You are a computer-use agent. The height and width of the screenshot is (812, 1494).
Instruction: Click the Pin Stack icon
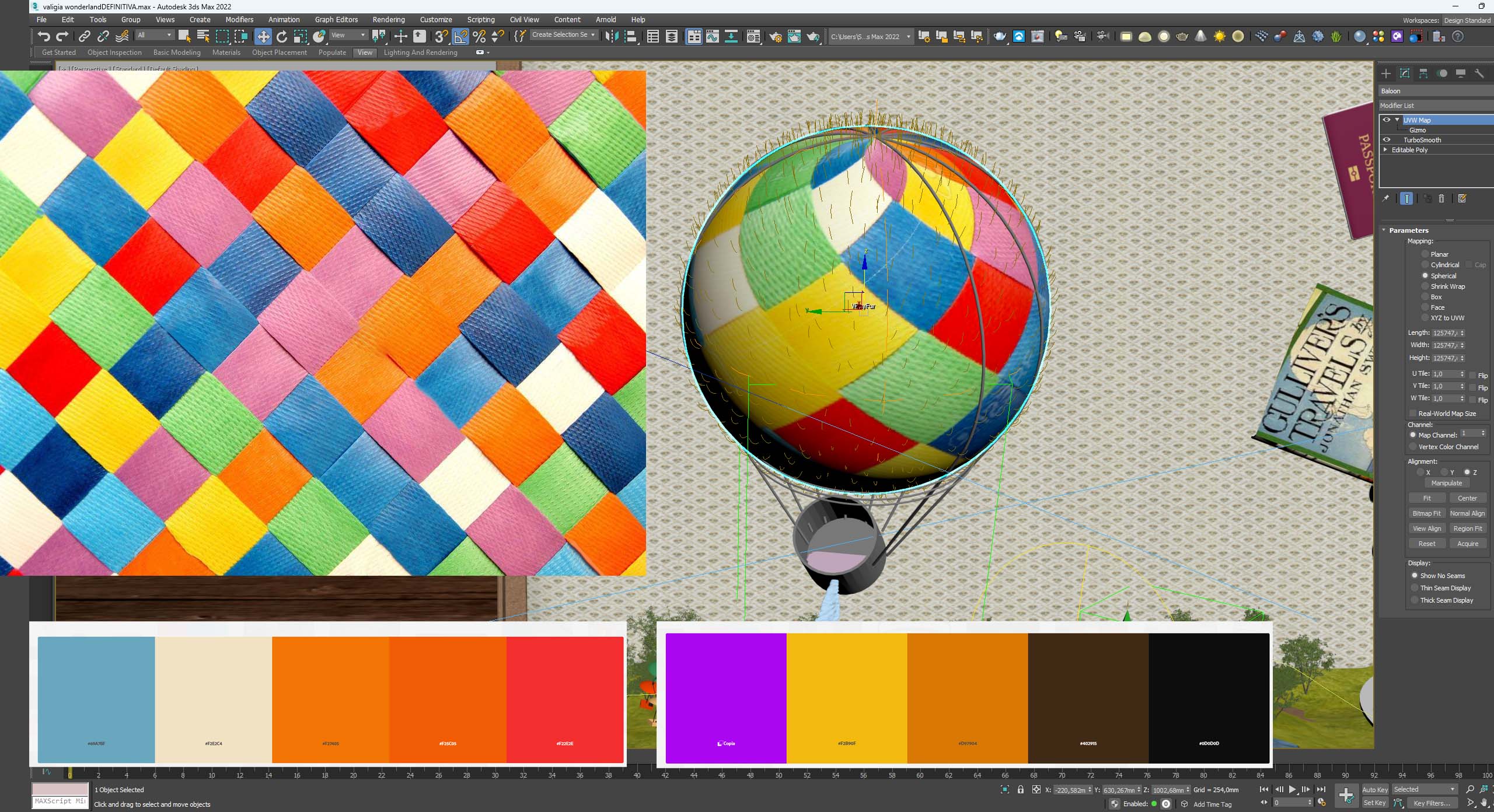tap(1385, 199)
